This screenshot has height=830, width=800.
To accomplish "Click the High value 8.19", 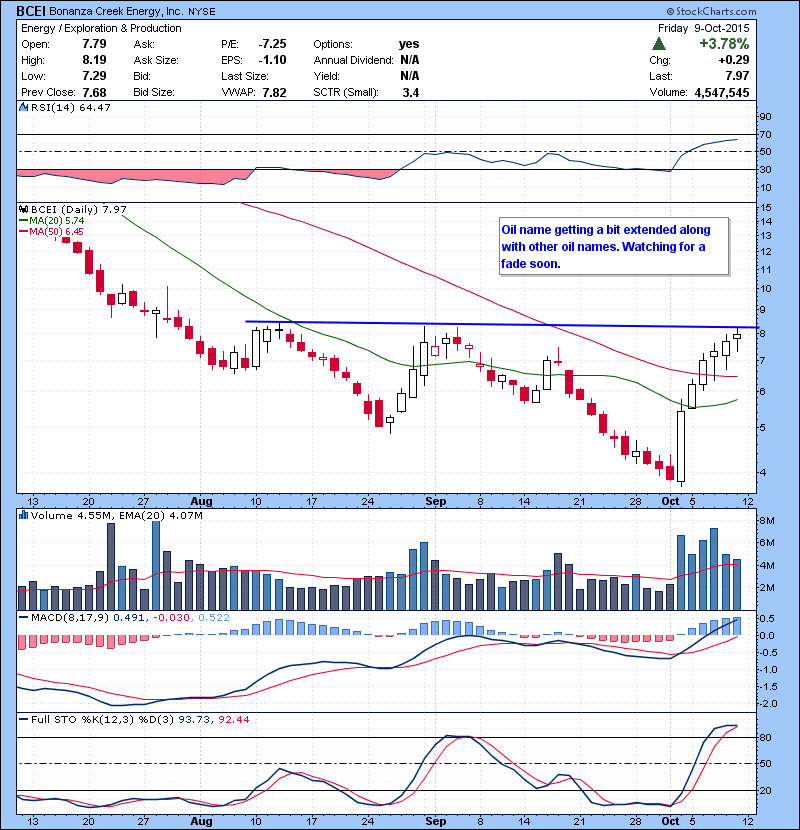I will pos(94,60).
